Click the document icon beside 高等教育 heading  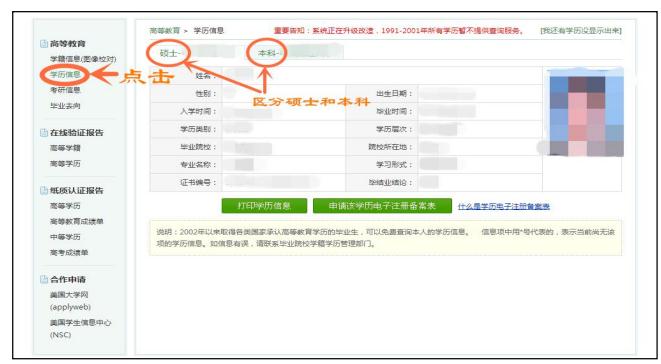(44, 44)
